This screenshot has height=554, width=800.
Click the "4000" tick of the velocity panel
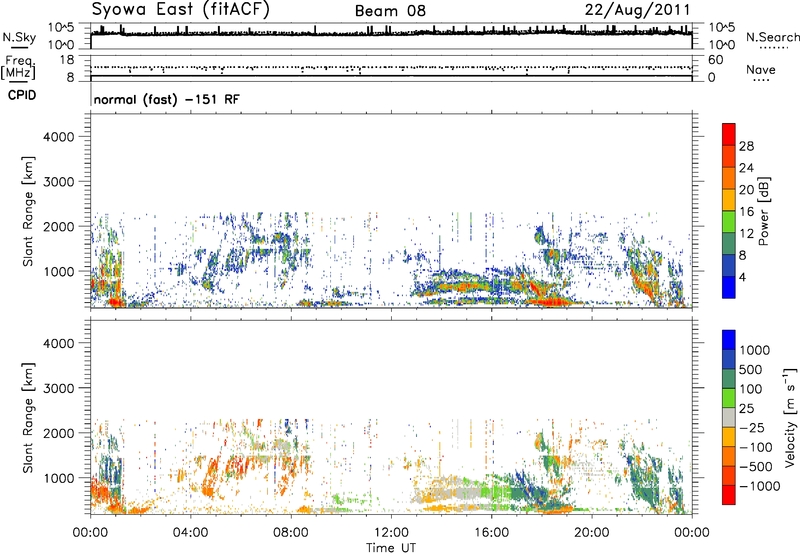(x=58, y=343)
